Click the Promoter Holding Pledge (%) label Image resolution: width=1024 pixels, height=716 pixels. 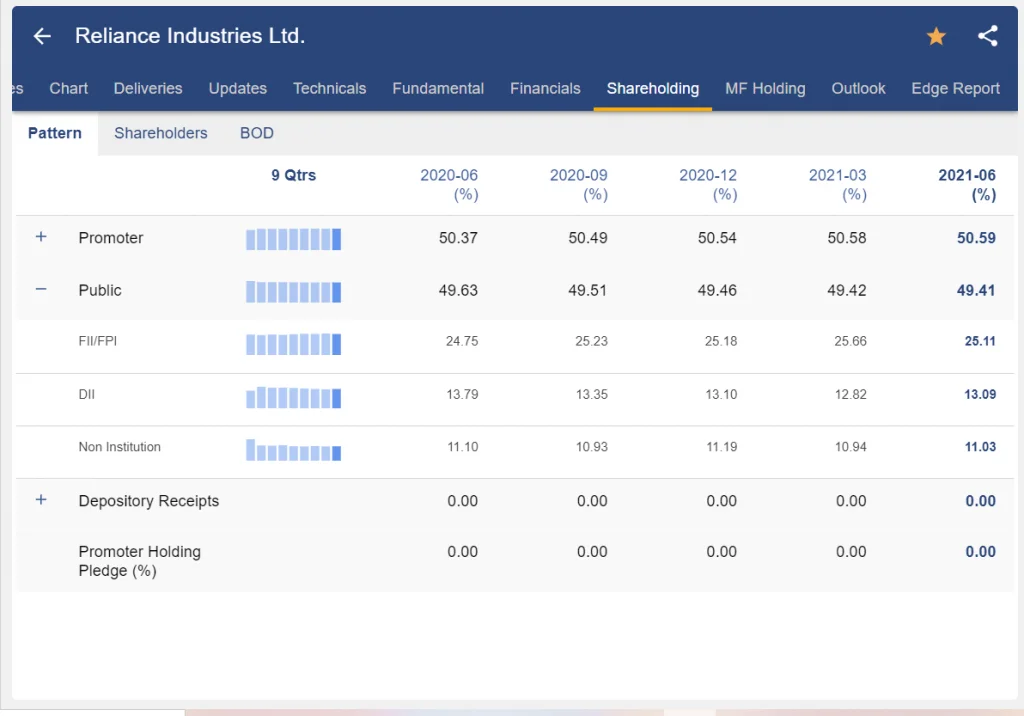pos(140,561)
